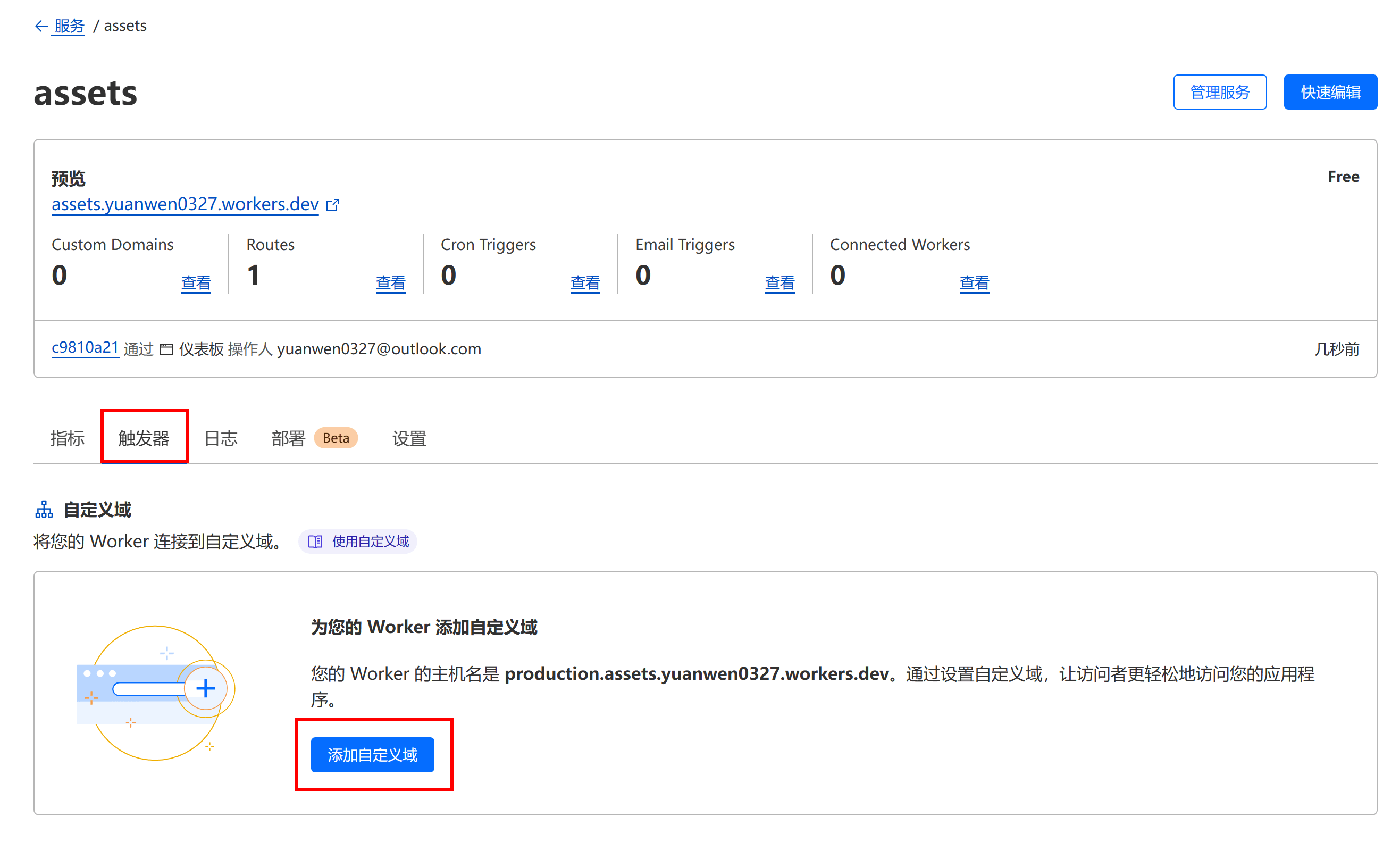Click 查看 under Routes
Viewport: 1400px width, 858px height.
(391, 282)
